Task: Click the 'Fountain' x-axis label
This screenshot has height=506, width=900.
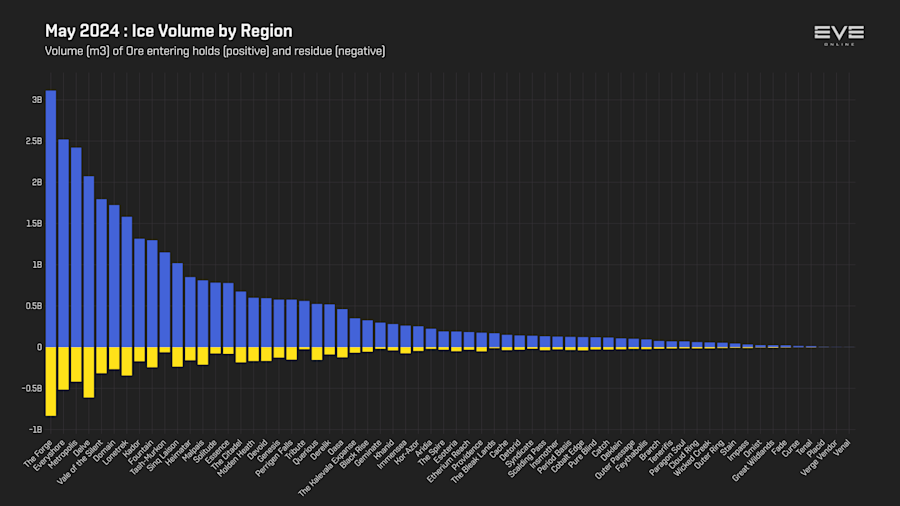Action: point(141,452)
